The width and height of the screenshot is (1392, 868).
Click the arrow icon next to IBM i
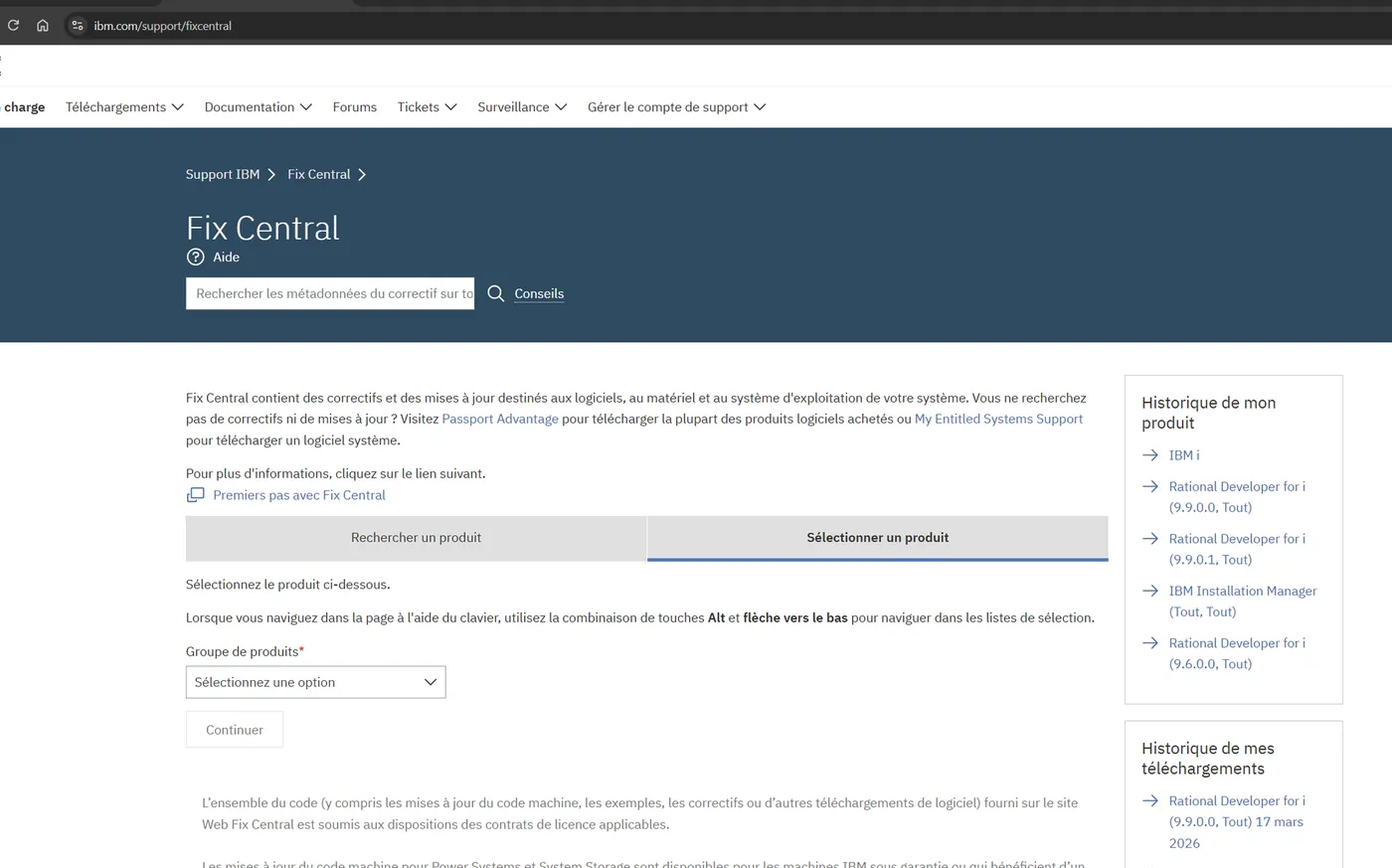1150,455
